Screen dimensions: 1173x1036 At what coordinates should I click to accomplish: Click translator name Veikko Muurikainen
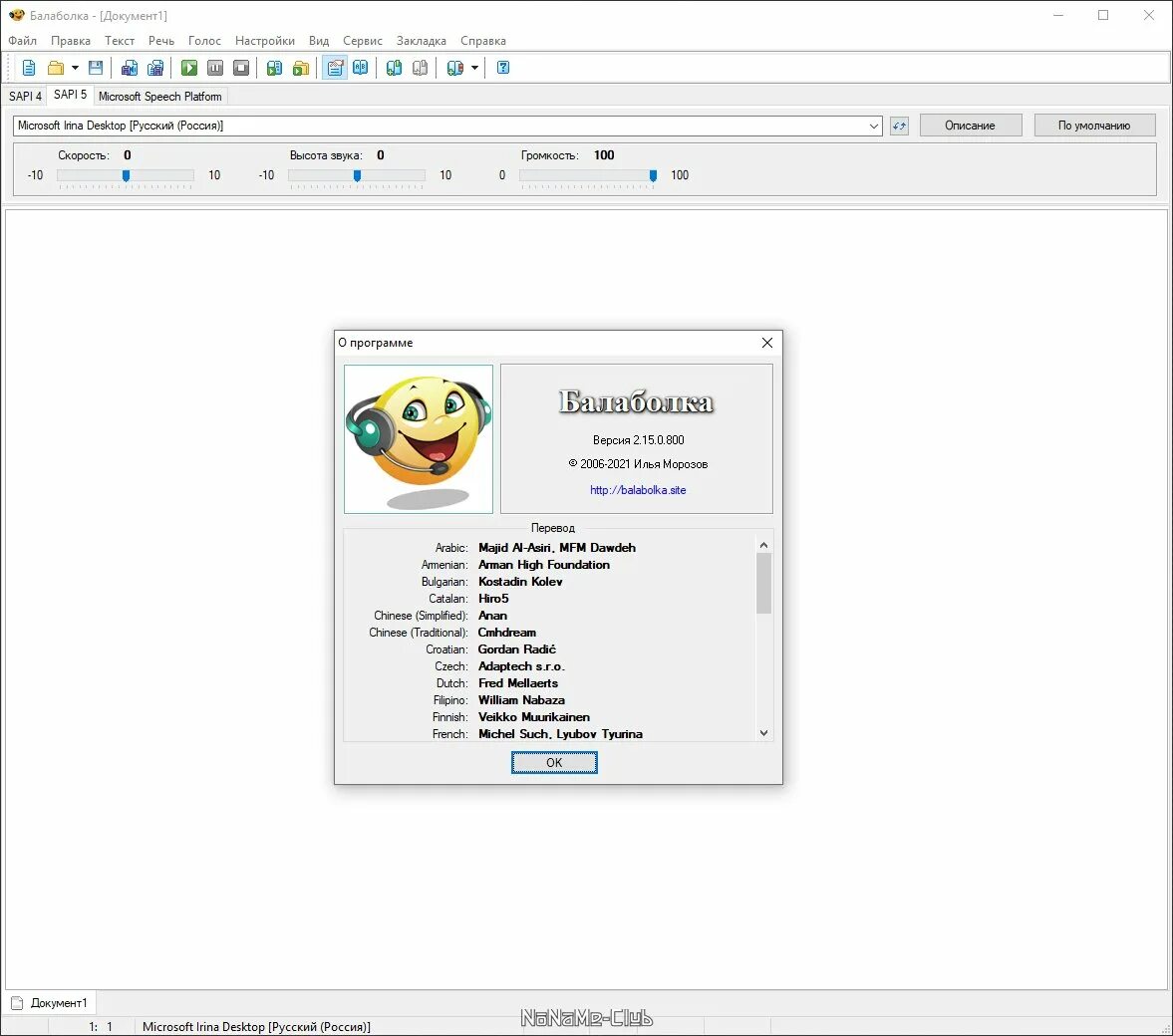533,717
